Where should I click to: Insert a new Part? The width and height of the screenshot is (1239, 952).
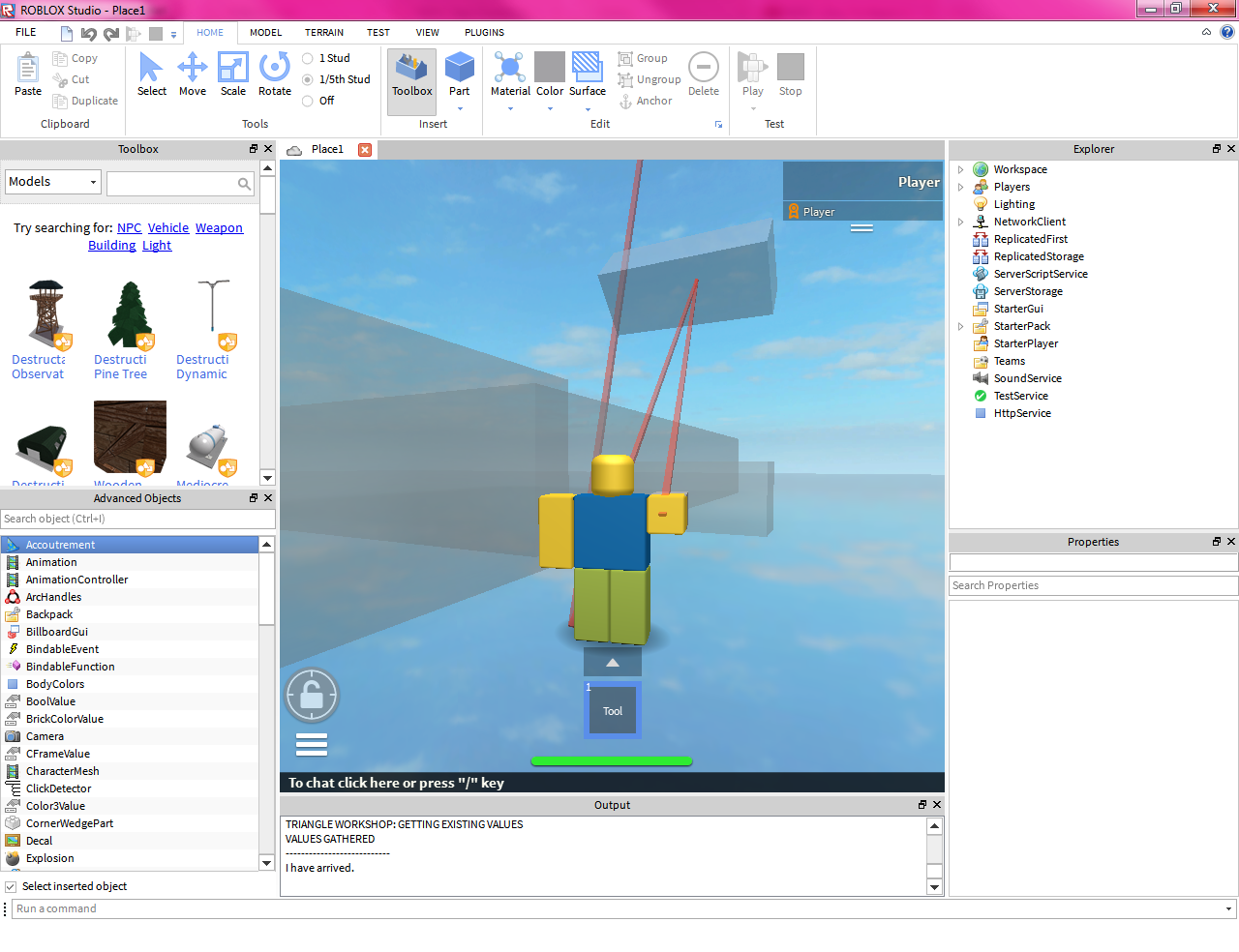460,74
